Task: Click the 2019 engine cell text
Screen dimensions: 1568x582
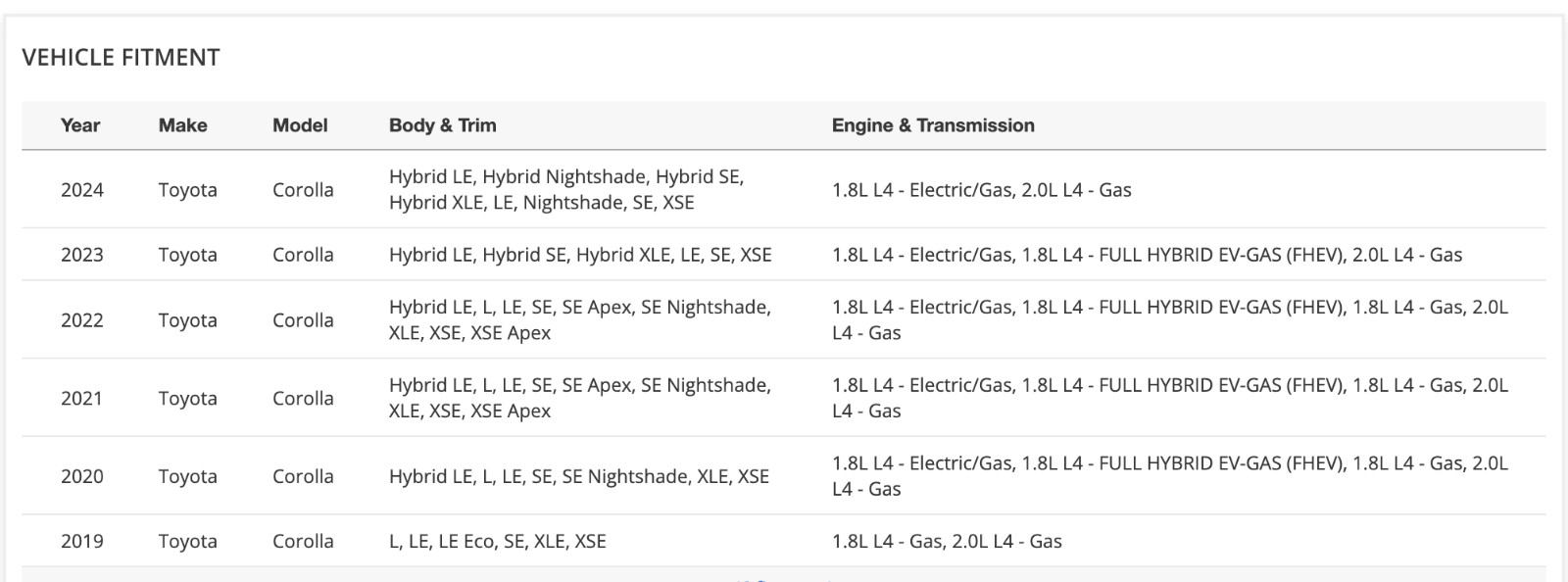Action: 947,542
